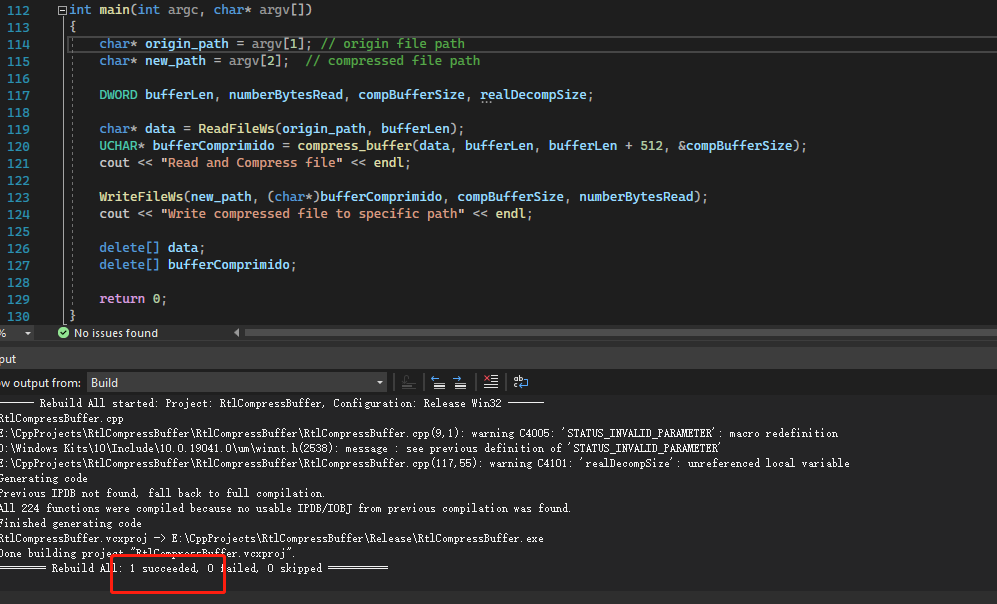Clear all output text

(490, 382)
